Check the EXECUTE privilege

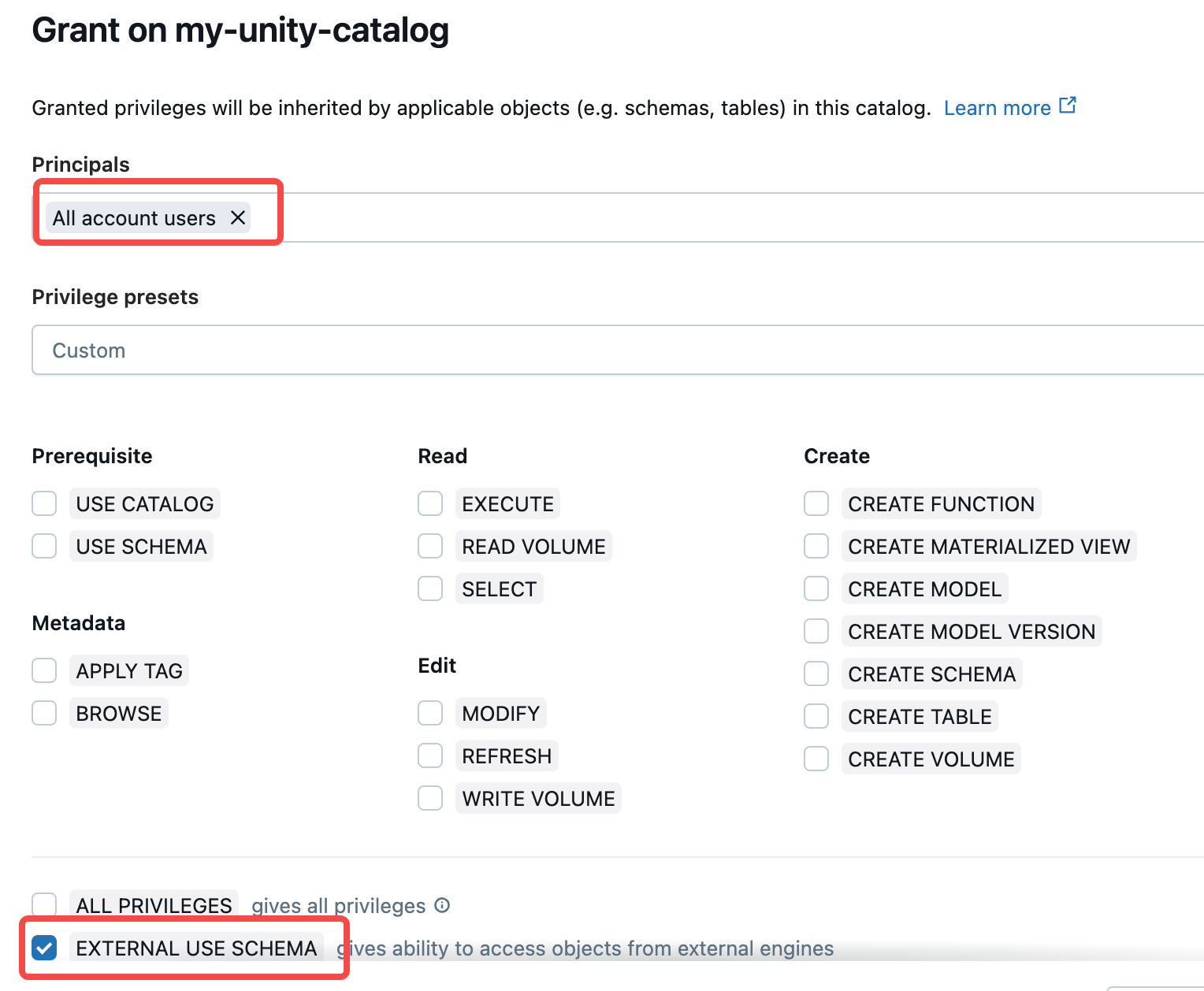point(430,503)
